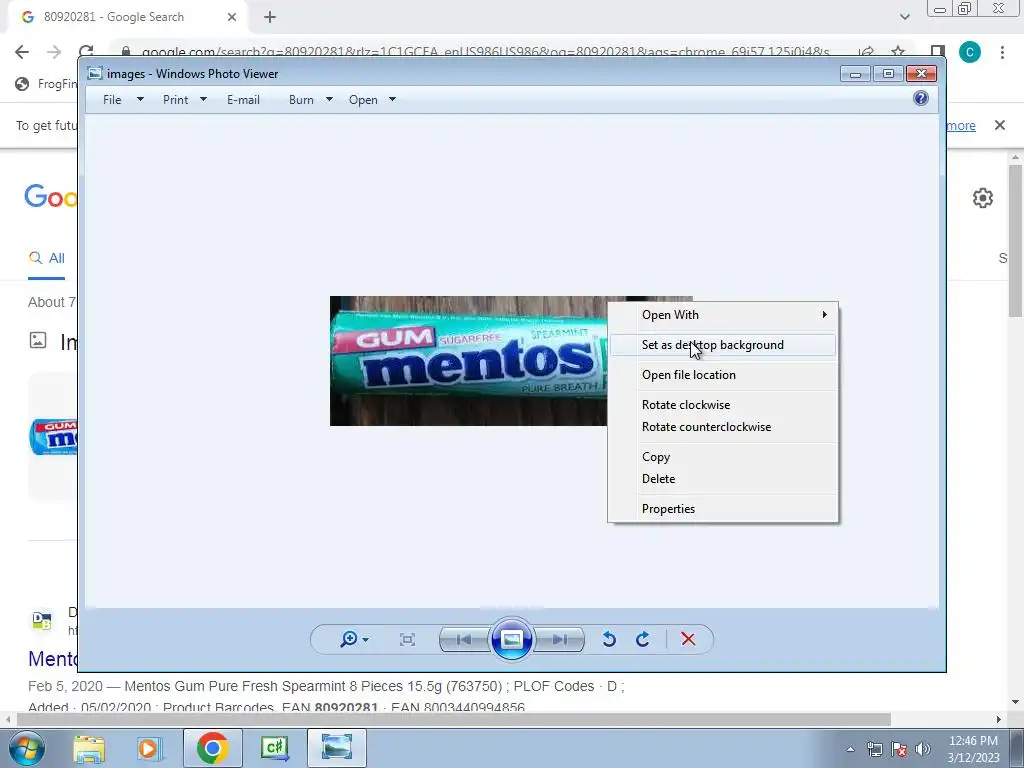This screenshot has width=1024, height=768.
Task: Select Open file location
Action: click(723, 375)
